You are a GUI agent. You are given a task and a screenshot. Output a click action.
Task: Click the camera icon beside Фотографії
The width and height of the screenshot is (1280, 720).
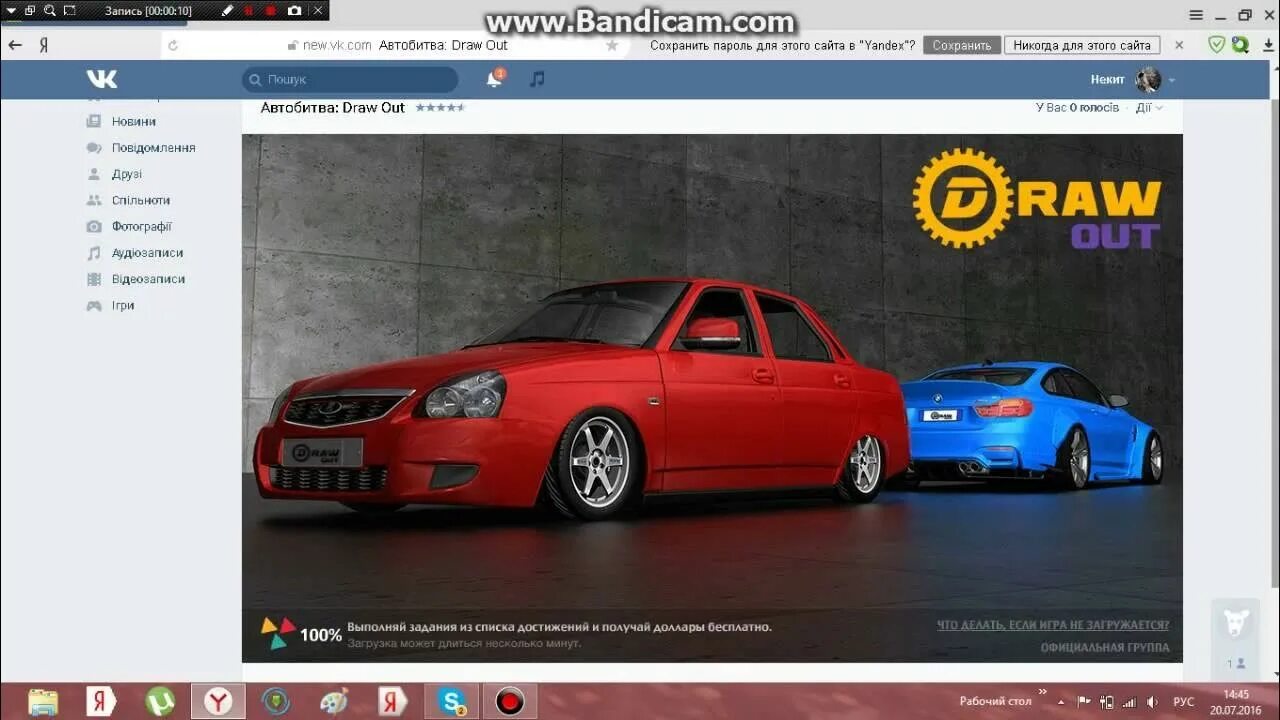[x=94, y=227]
